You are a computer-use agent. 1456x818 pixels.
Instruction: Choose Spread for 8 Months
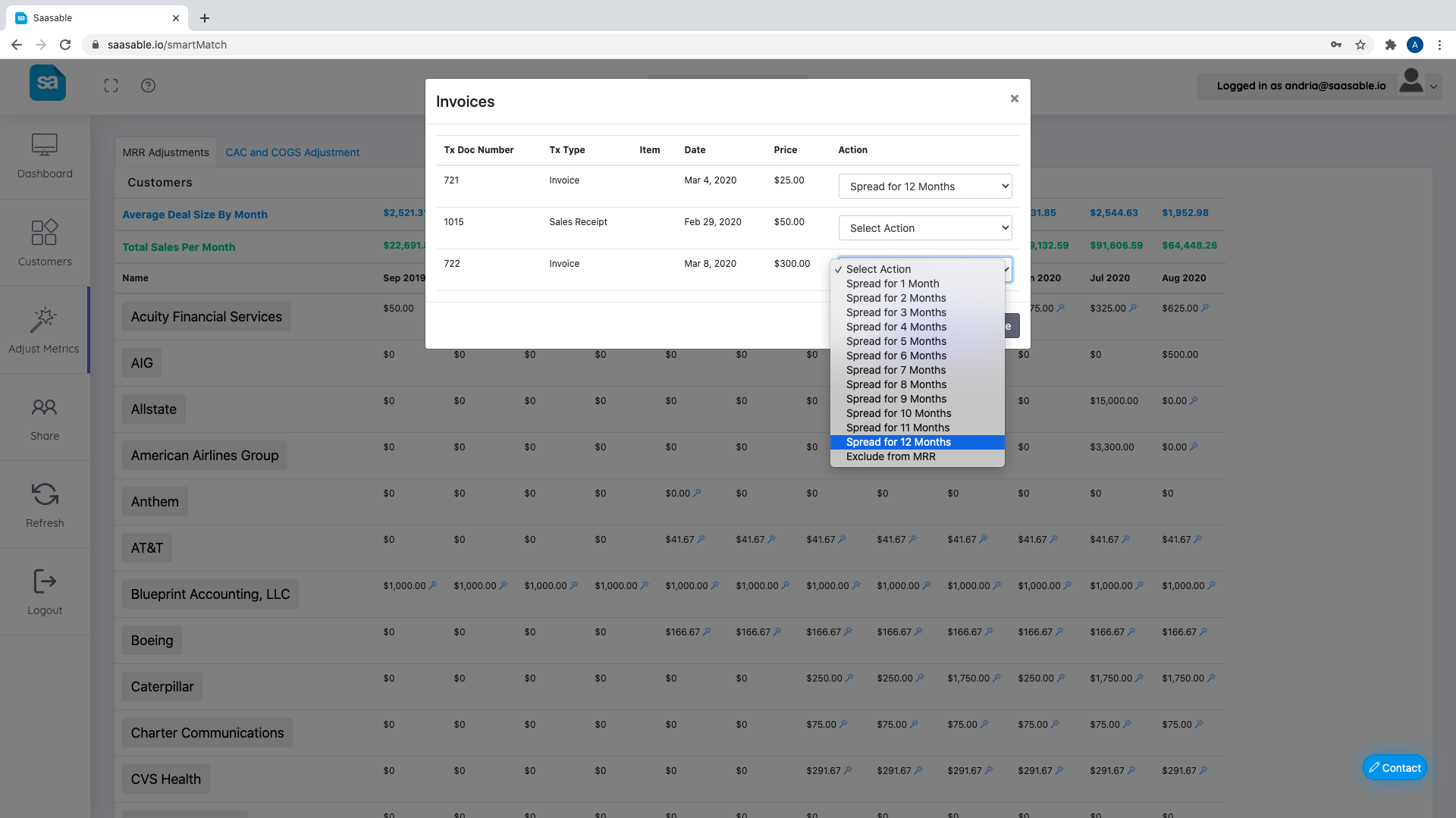[918, 384]
